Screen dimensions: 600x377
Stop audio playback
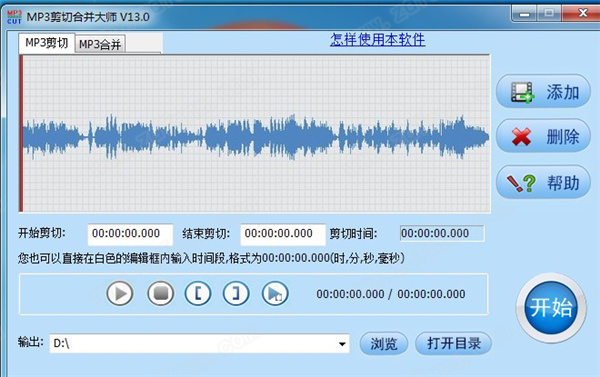161,294
